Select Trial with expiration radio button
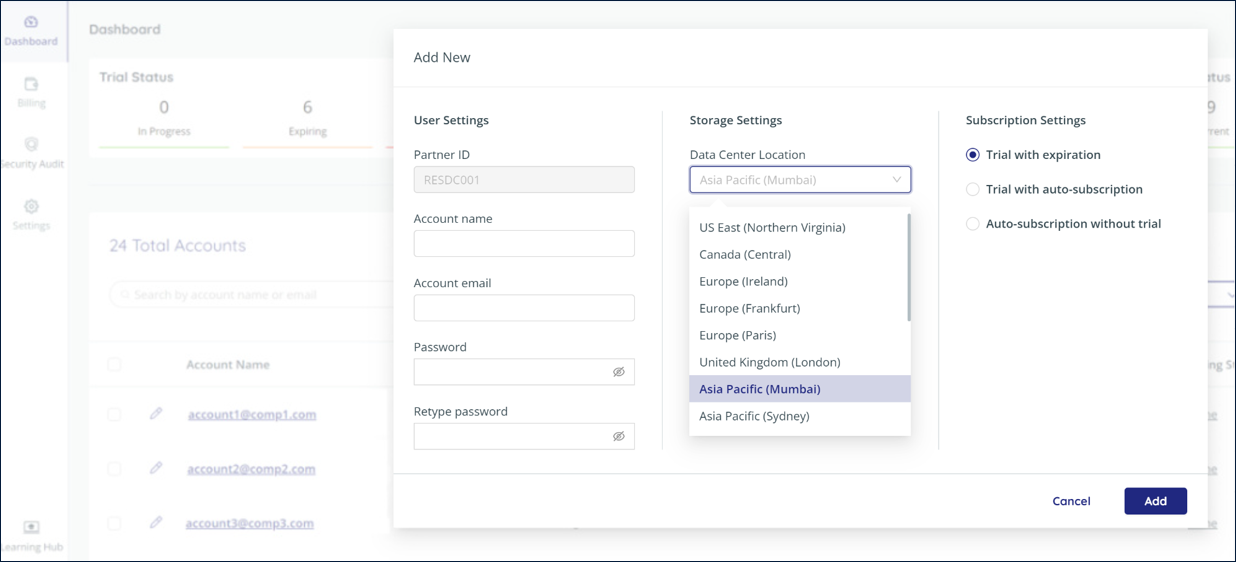 (972, 155)
